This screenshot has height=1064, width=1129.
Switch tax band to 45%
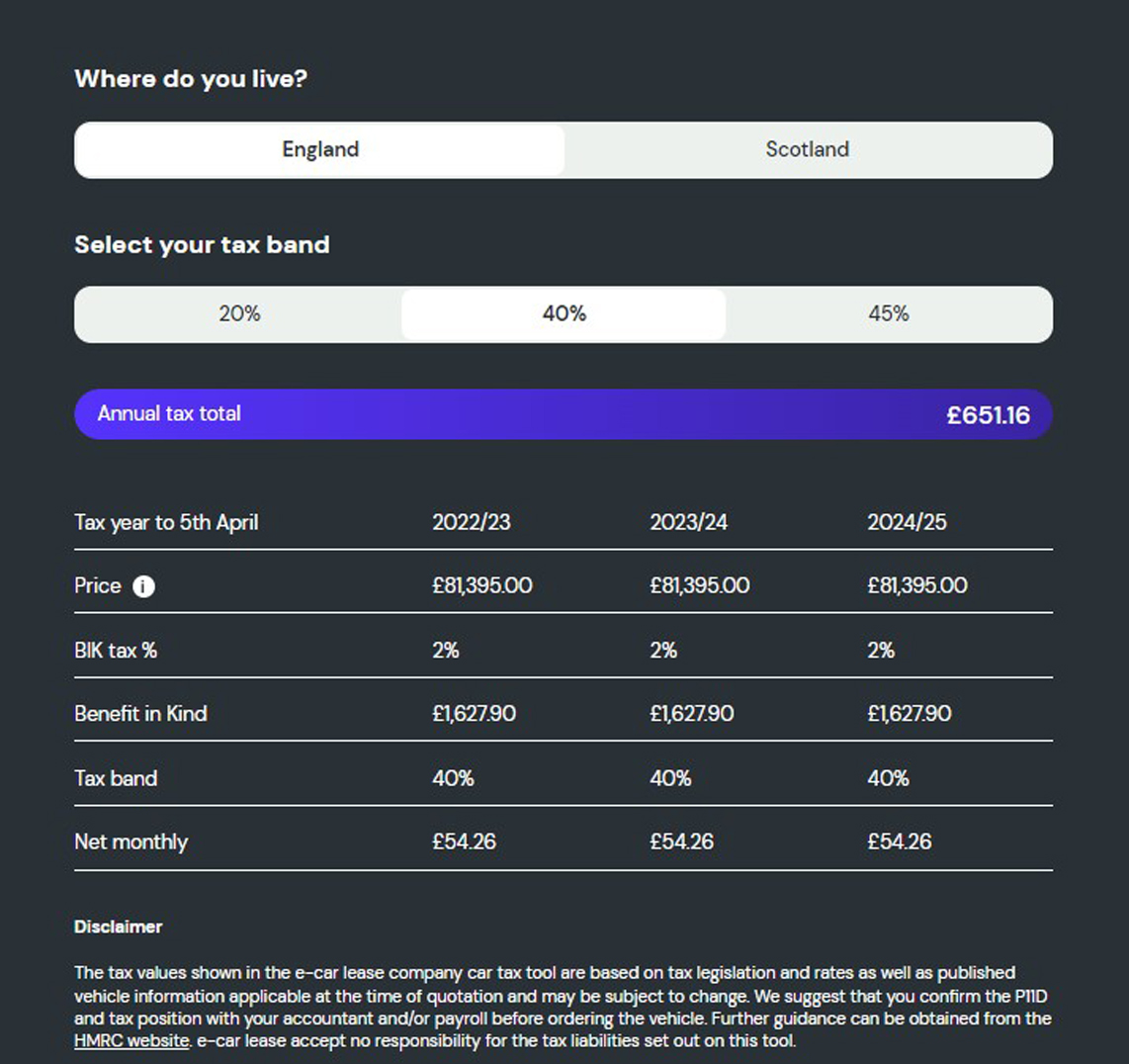coord(889,313)
